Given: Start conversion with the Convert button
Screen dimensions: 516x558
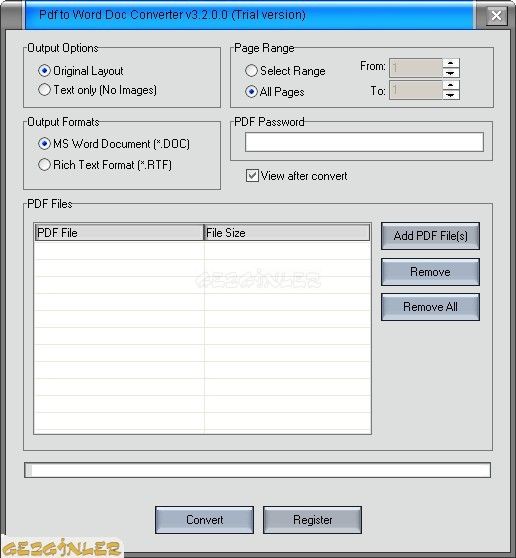Looking at the screenshot, I should [204, 520].
